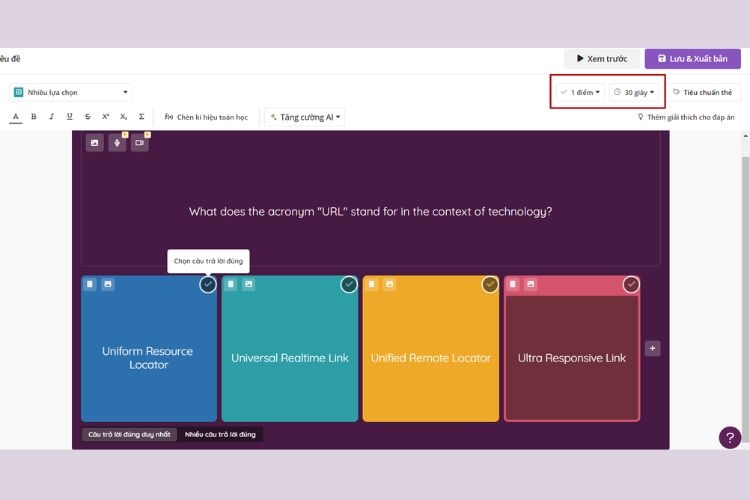
Task: Click Lưu & Xuất bản button
Action: 693,59
